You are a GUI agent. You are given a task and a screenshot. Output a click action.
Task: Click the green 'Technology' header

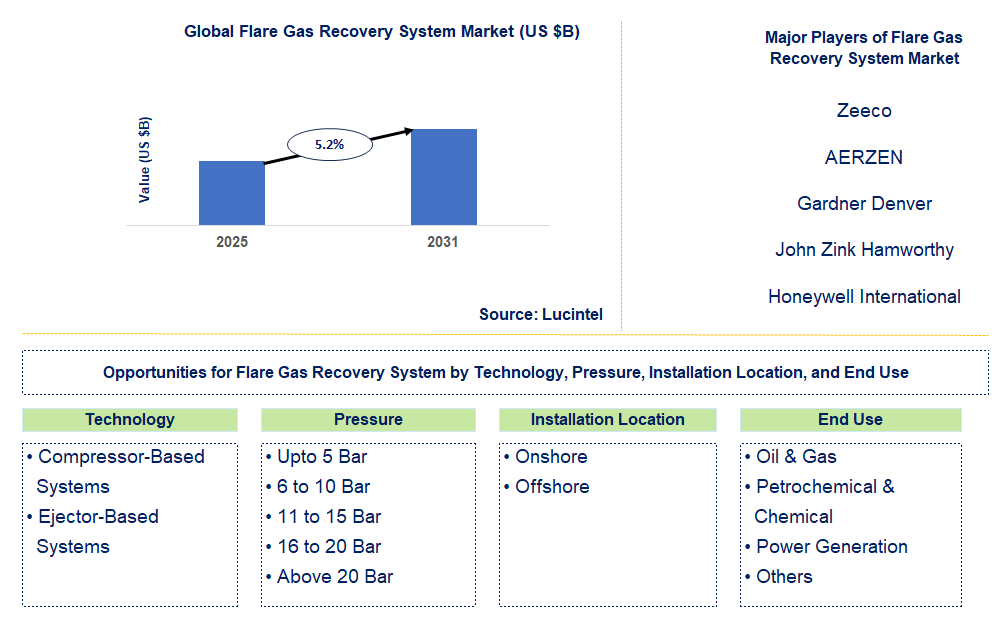tap(130, 420)
